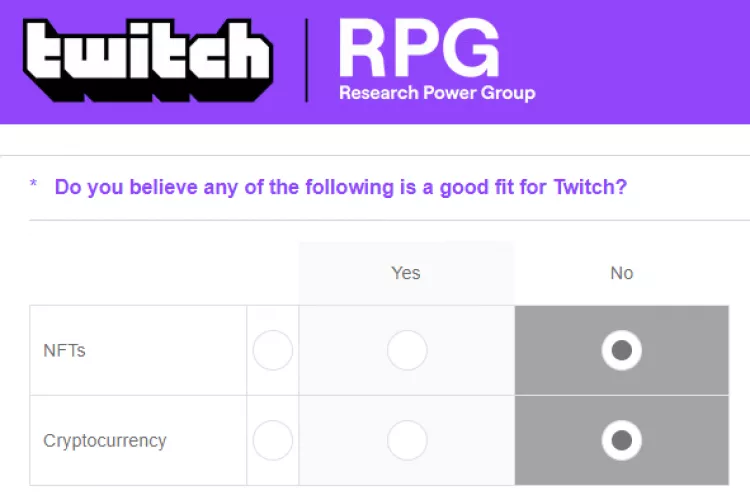Select Yes for Cryptocurrency
The image size is (750, 500).
pyautogui.click(x=407, y=440)
